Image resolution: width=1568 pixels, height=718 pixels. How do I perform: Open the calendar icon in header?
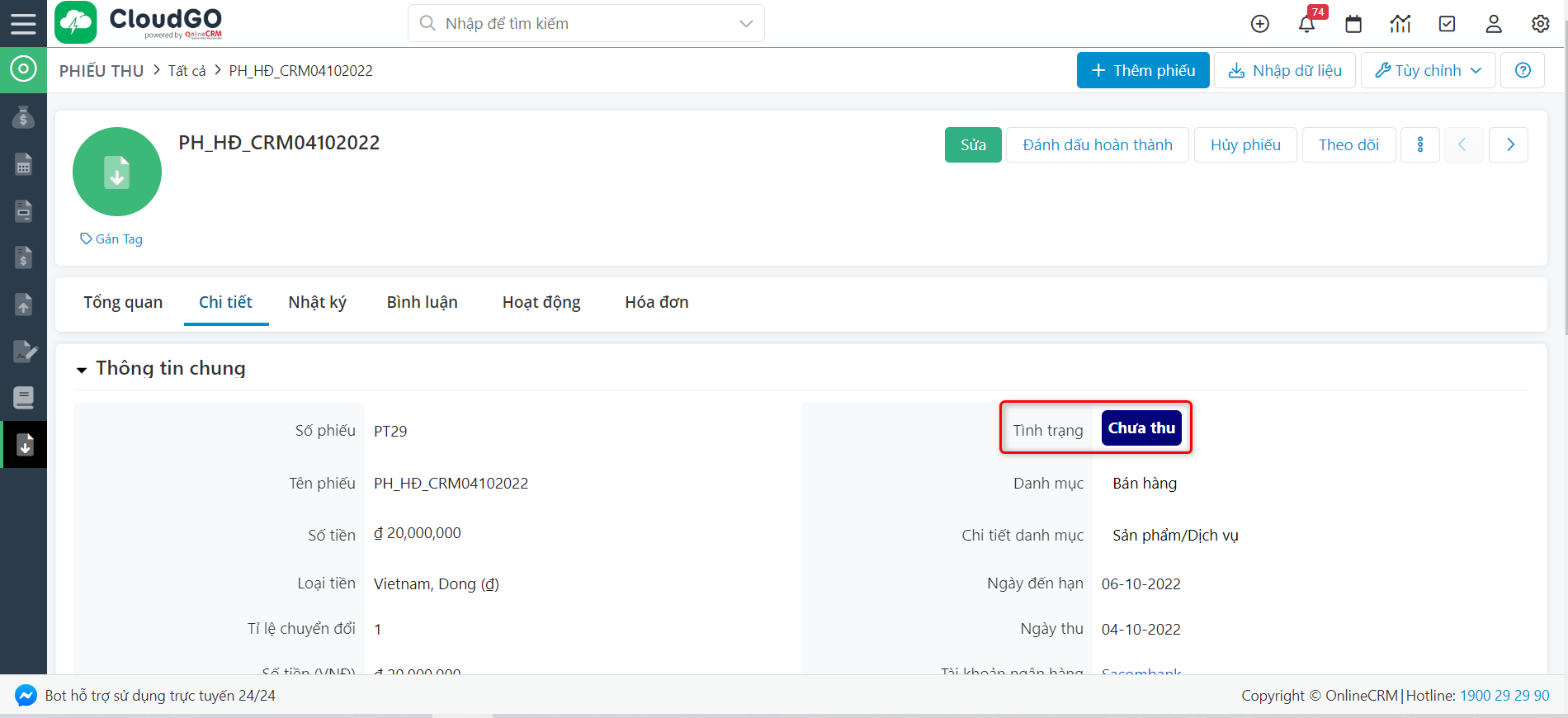(1353, 24)
